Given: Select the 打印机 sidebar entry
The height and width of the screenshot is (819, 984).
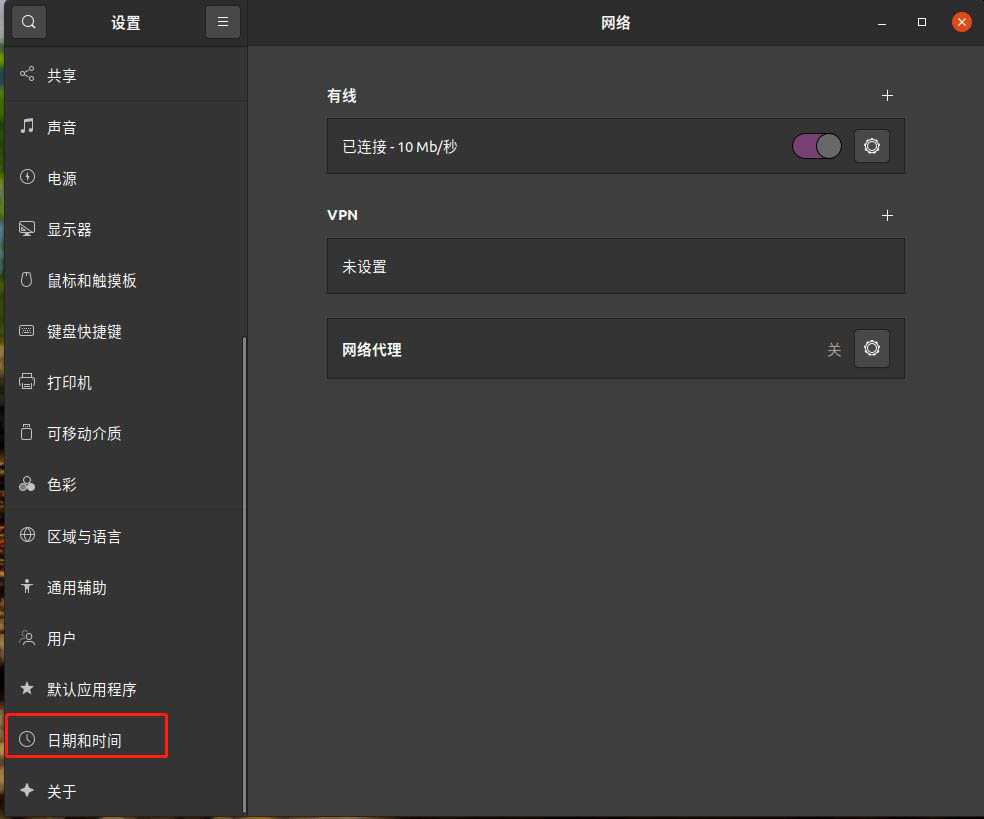Looking at the screenshot, I should [69, 382].
